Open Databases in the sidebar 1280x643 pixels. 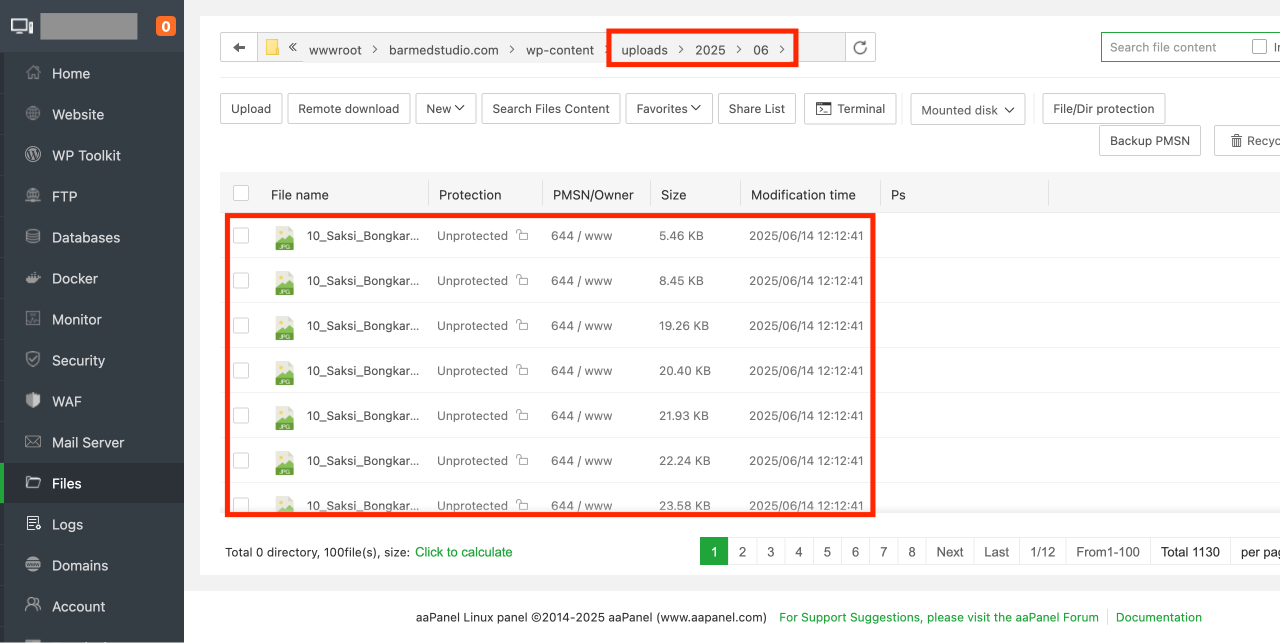click(x=86, y=237)
